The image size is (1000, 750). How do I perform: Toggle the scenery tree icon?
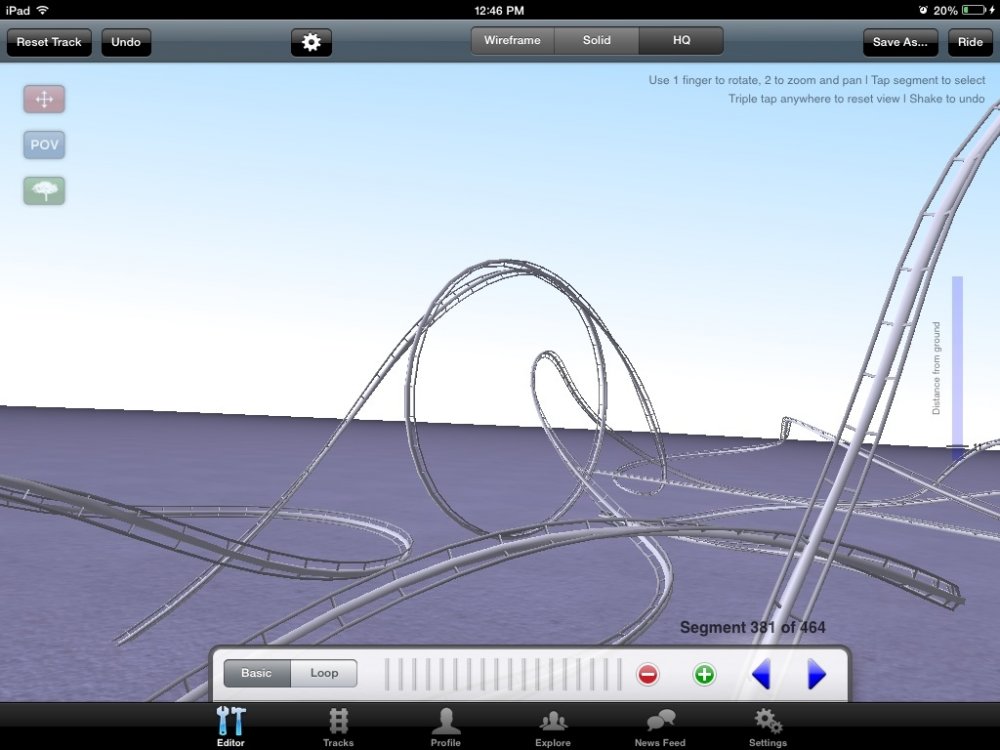click(44, 190)
